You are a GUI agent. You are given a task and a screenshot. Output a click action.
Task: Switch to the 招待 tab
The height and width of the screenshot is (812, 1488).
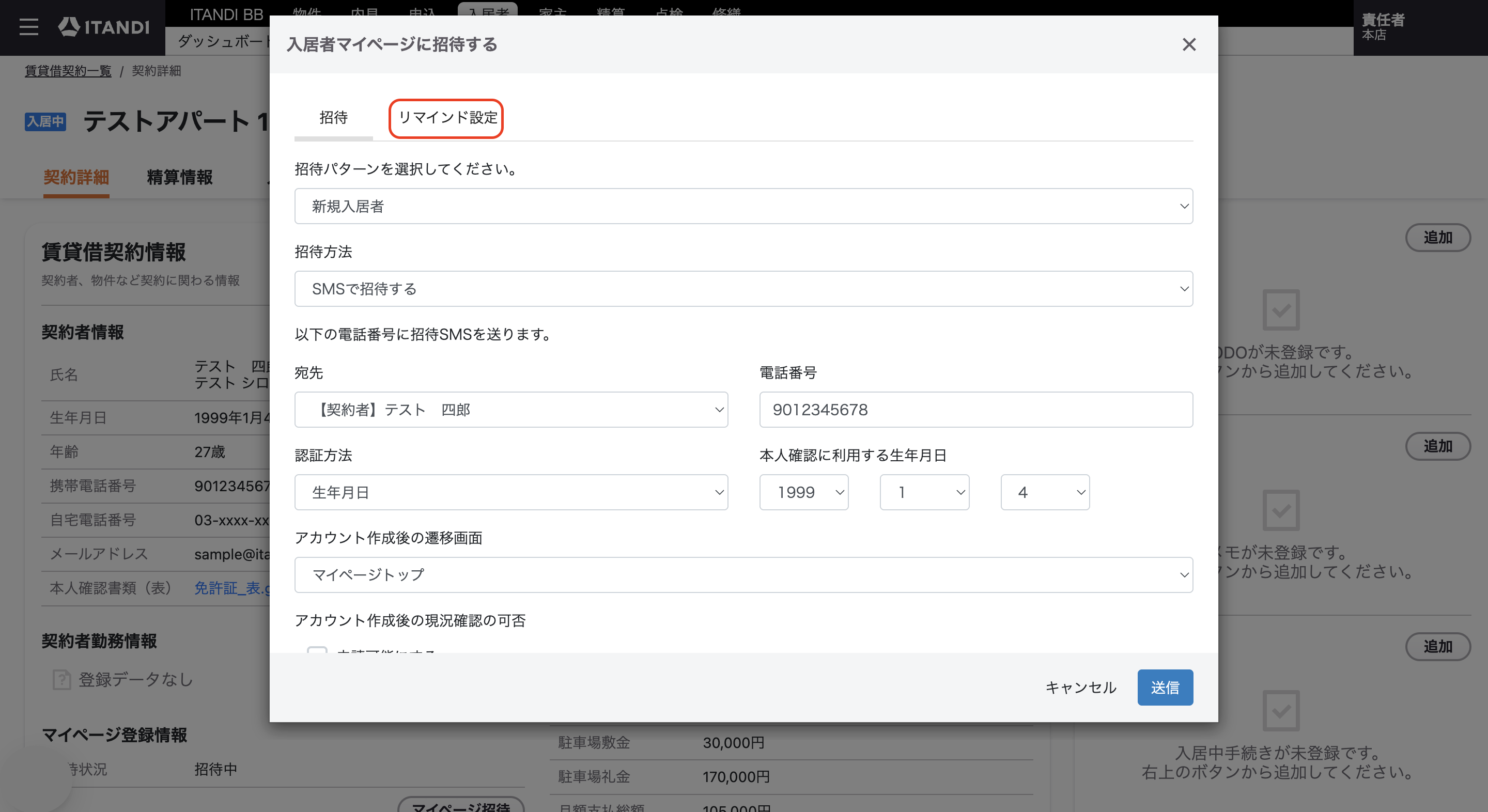333,118
